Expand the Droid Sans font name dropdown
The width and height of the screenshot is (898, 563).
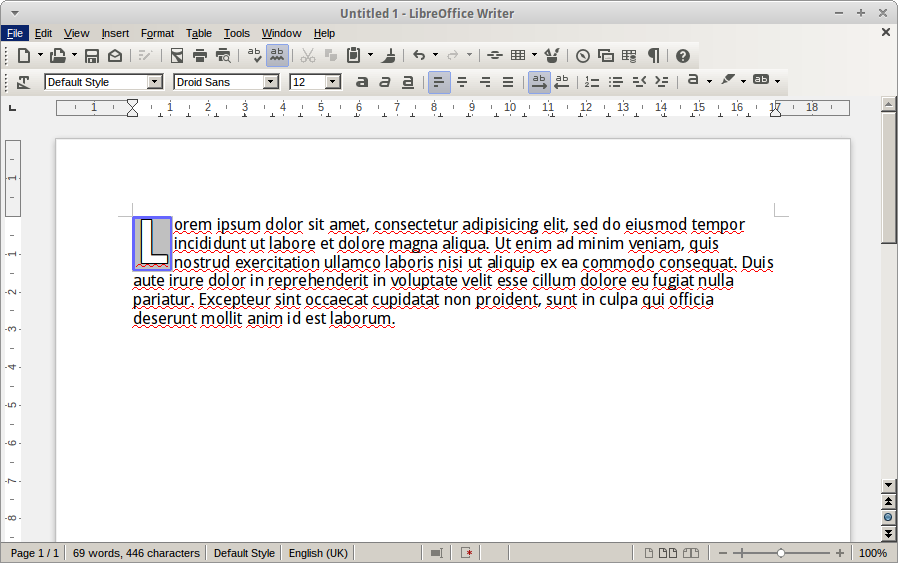270,82
